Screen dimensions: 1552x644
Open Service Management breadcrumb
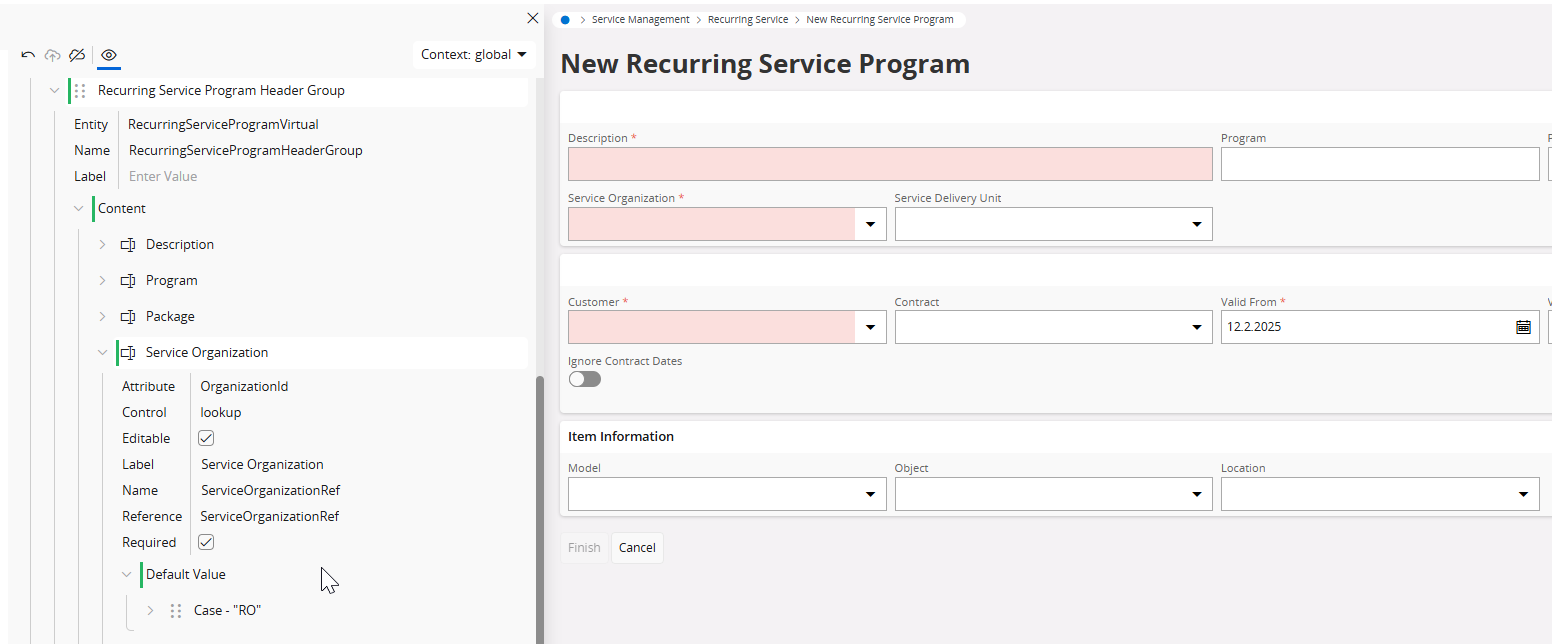[641, 19]
